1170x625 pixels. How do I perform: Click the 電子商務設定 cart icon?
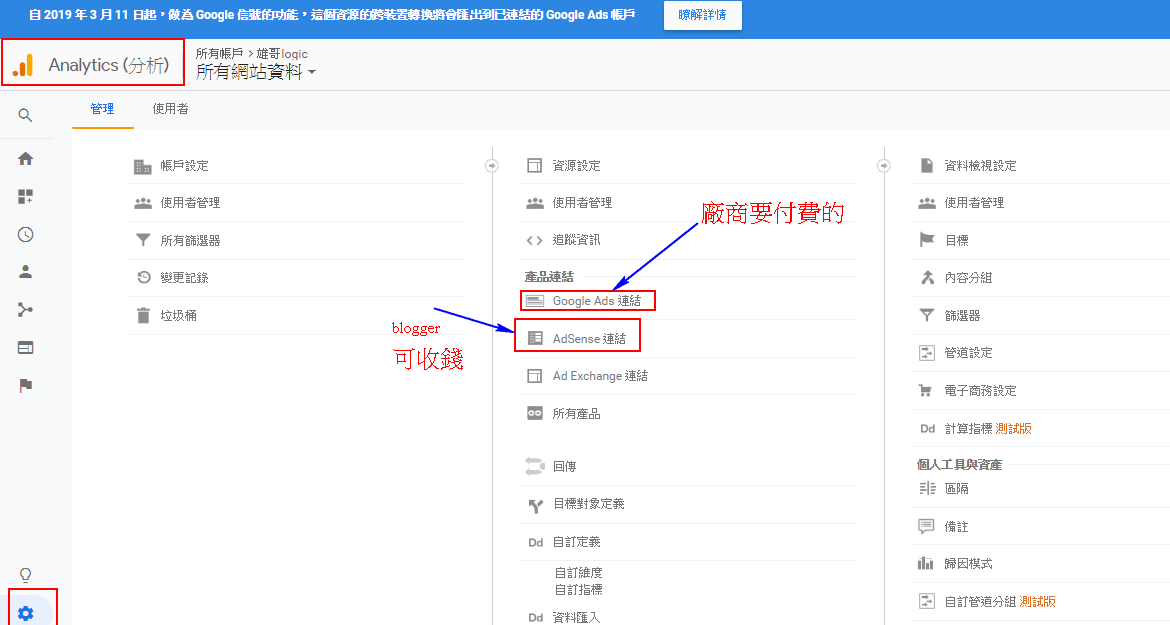(x=926, y=390)
